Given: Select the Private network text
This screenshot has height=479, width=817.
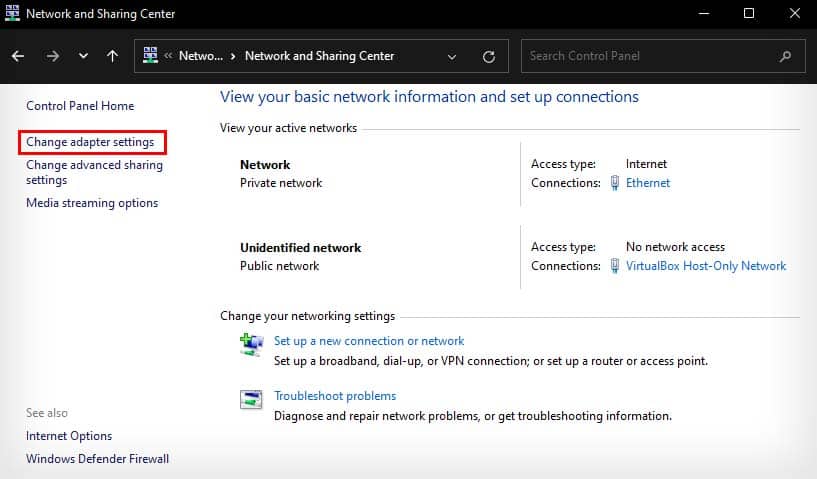Looking at the screenshot, I should (x=281, y=183).
